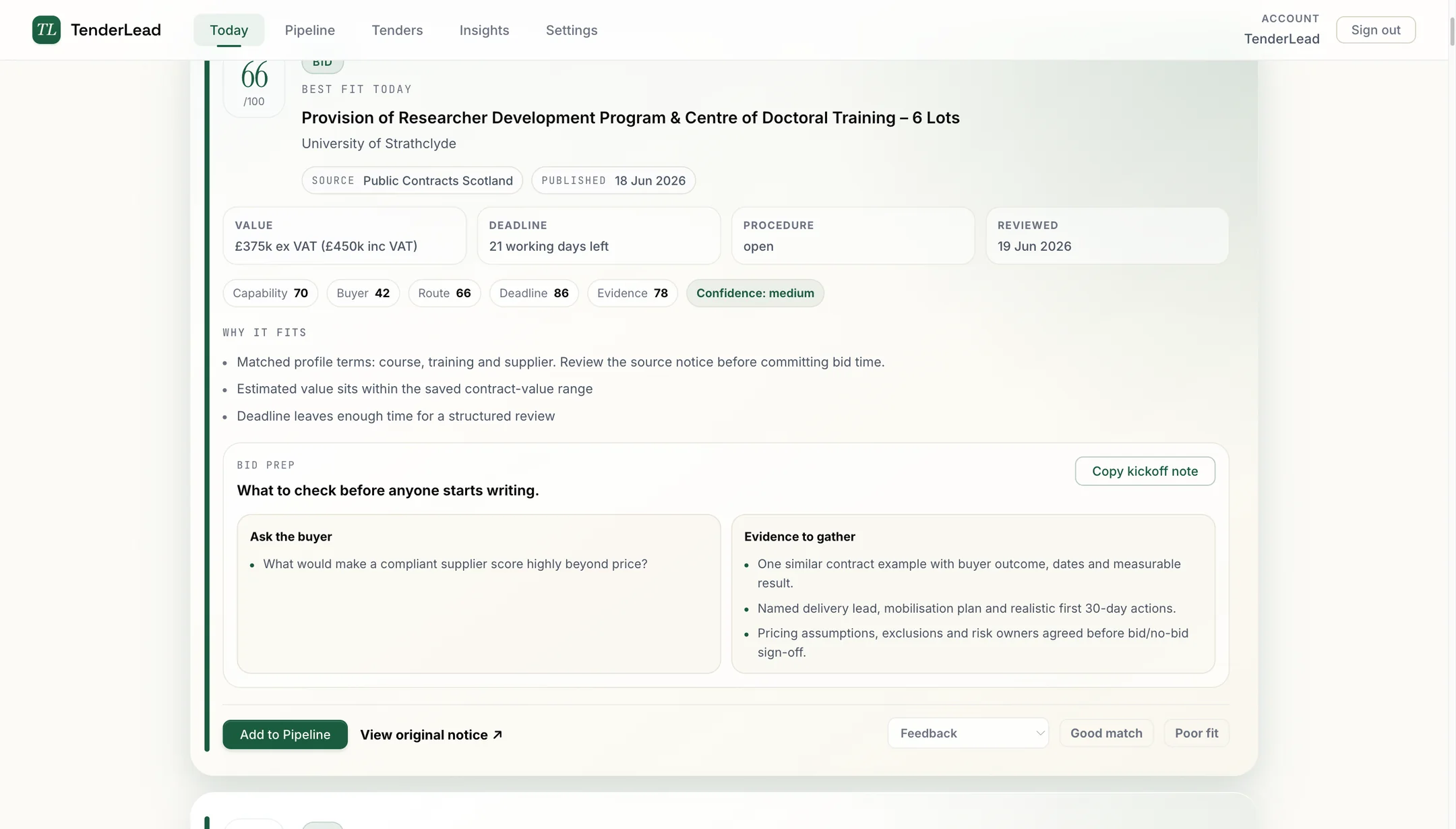Open the Today tab
This screenshot has height=829, width=1456.
pos(229,30)
